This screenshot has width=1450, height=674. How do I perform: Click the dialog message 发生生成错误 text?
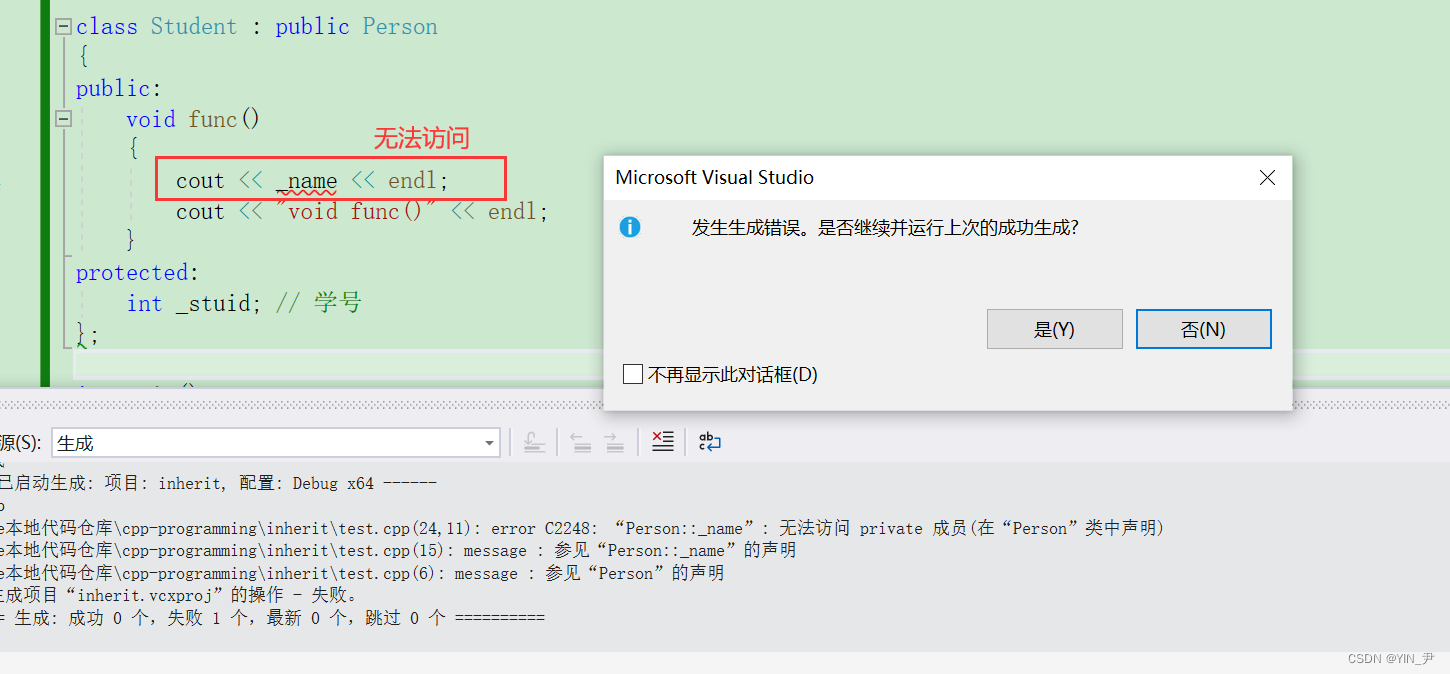point(885,228)
